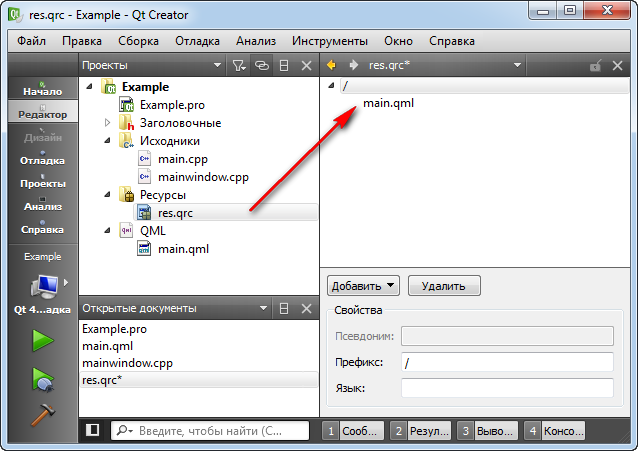Select mainwindow.cpp in the project tree

(203, 177)
